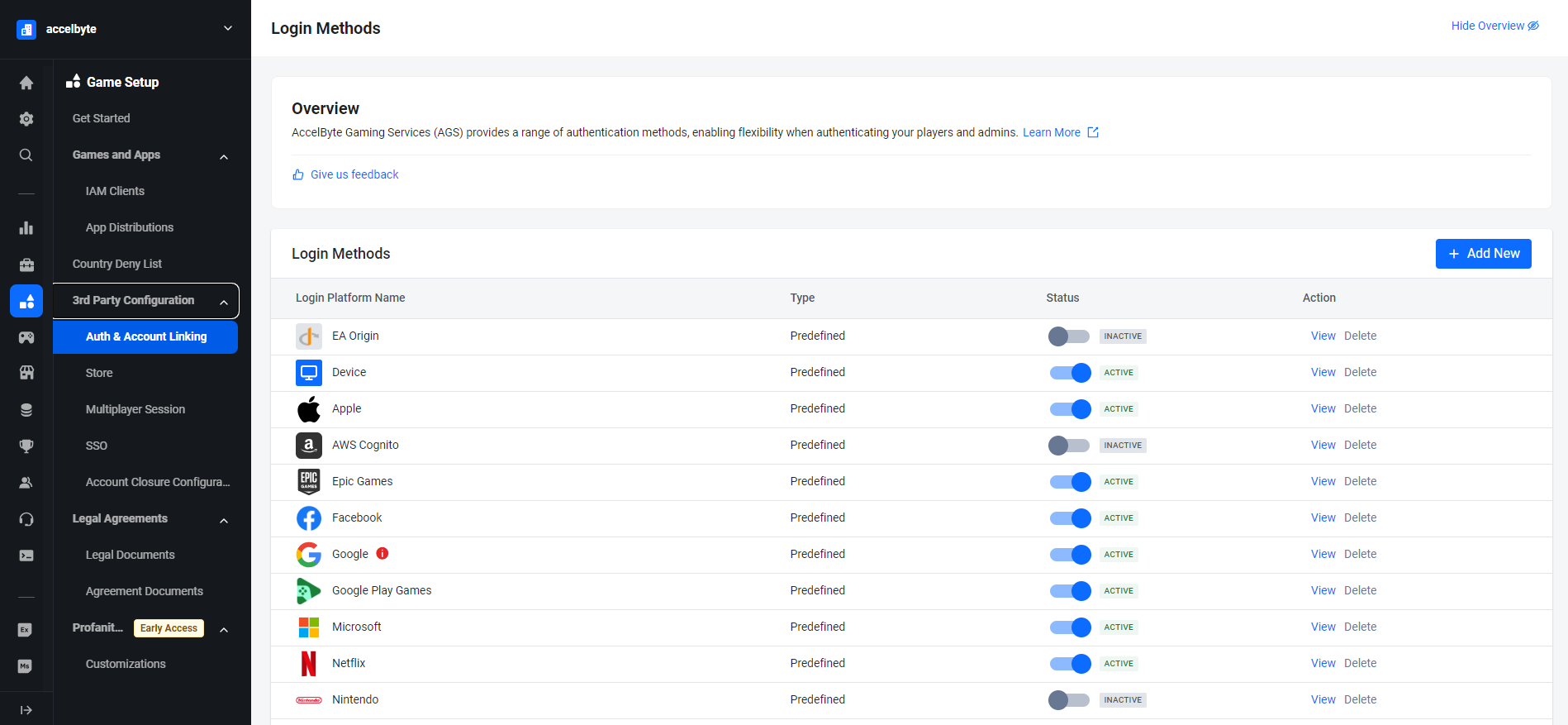Open the Learn More link

pos(1052,132)
